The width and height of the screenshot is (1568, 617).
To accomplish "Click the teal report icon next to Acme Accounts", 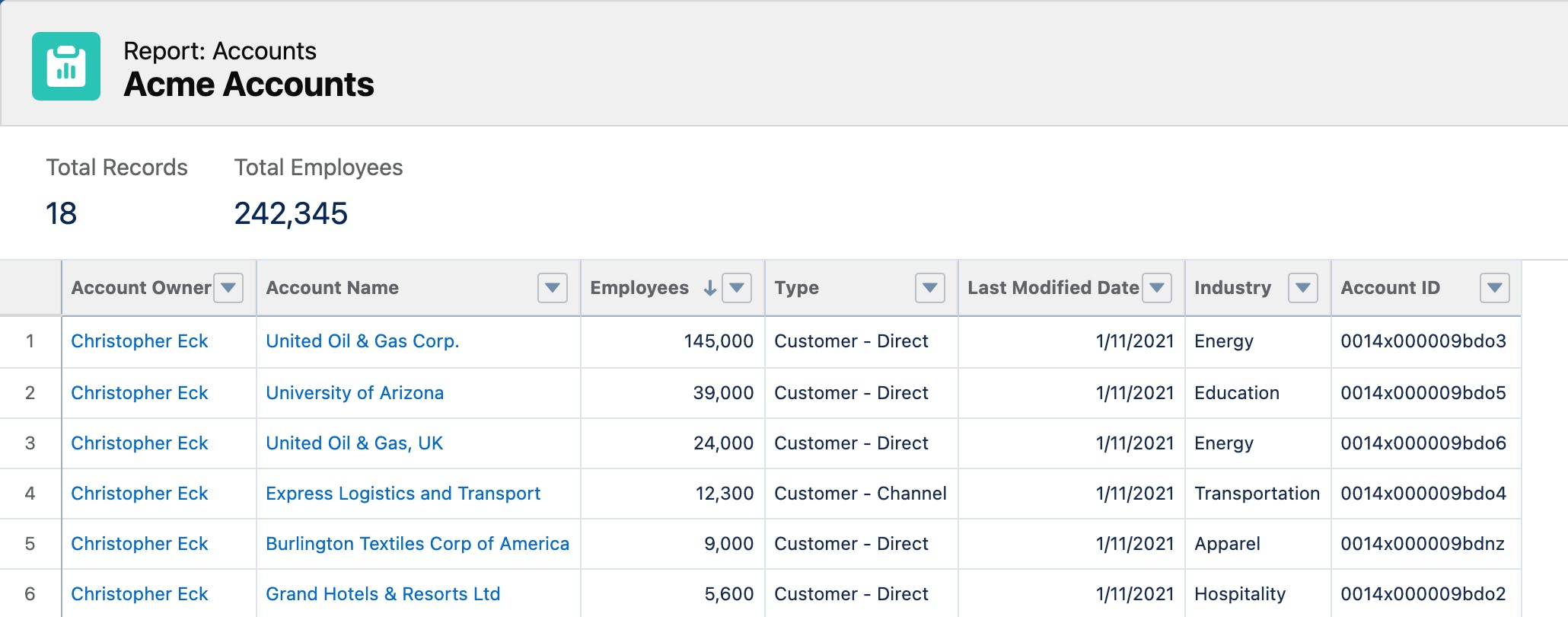I will coord(66,66).
